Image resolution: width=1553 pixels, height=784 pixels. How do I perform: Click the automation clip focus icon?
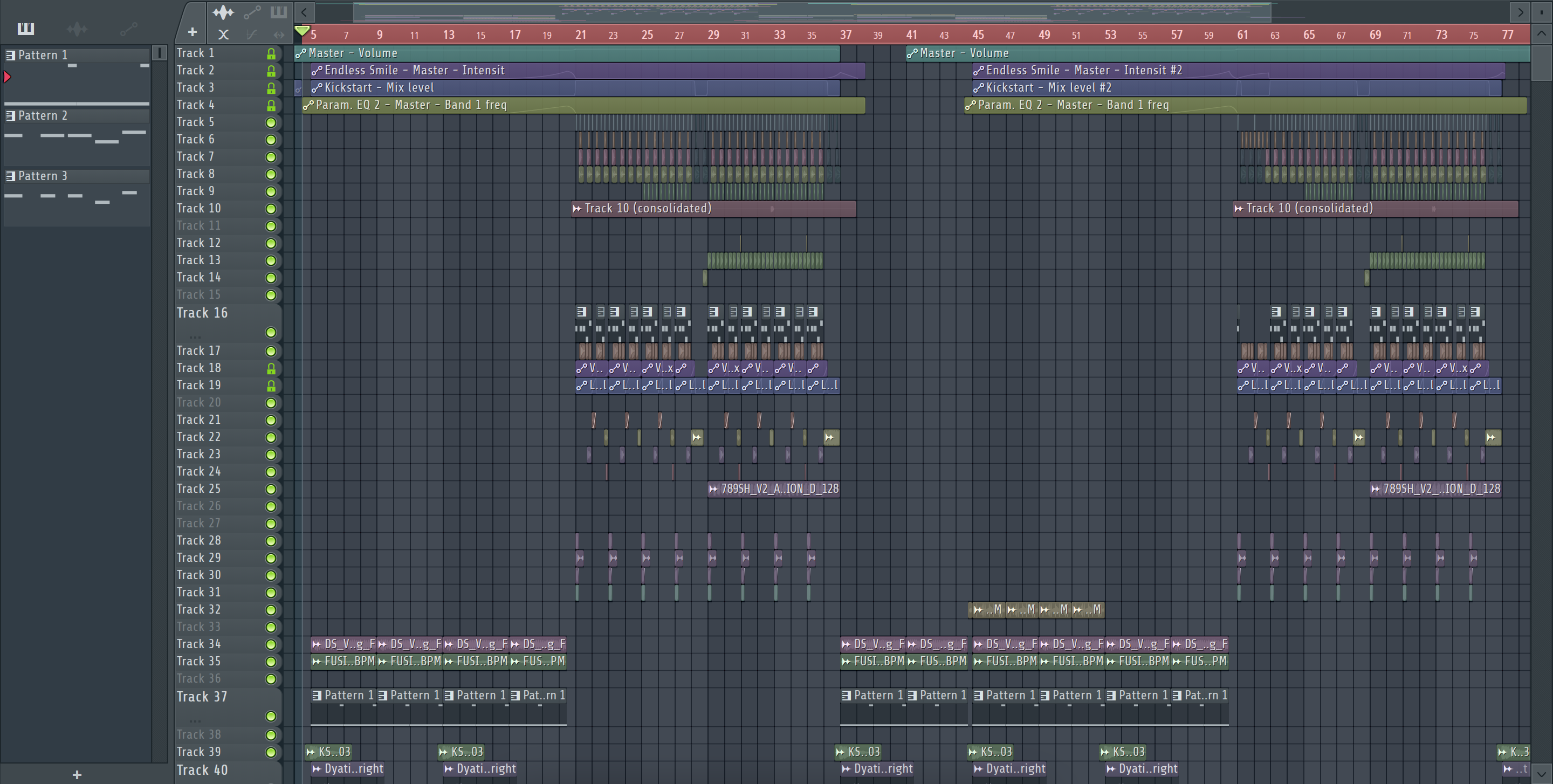coord(252,11)
